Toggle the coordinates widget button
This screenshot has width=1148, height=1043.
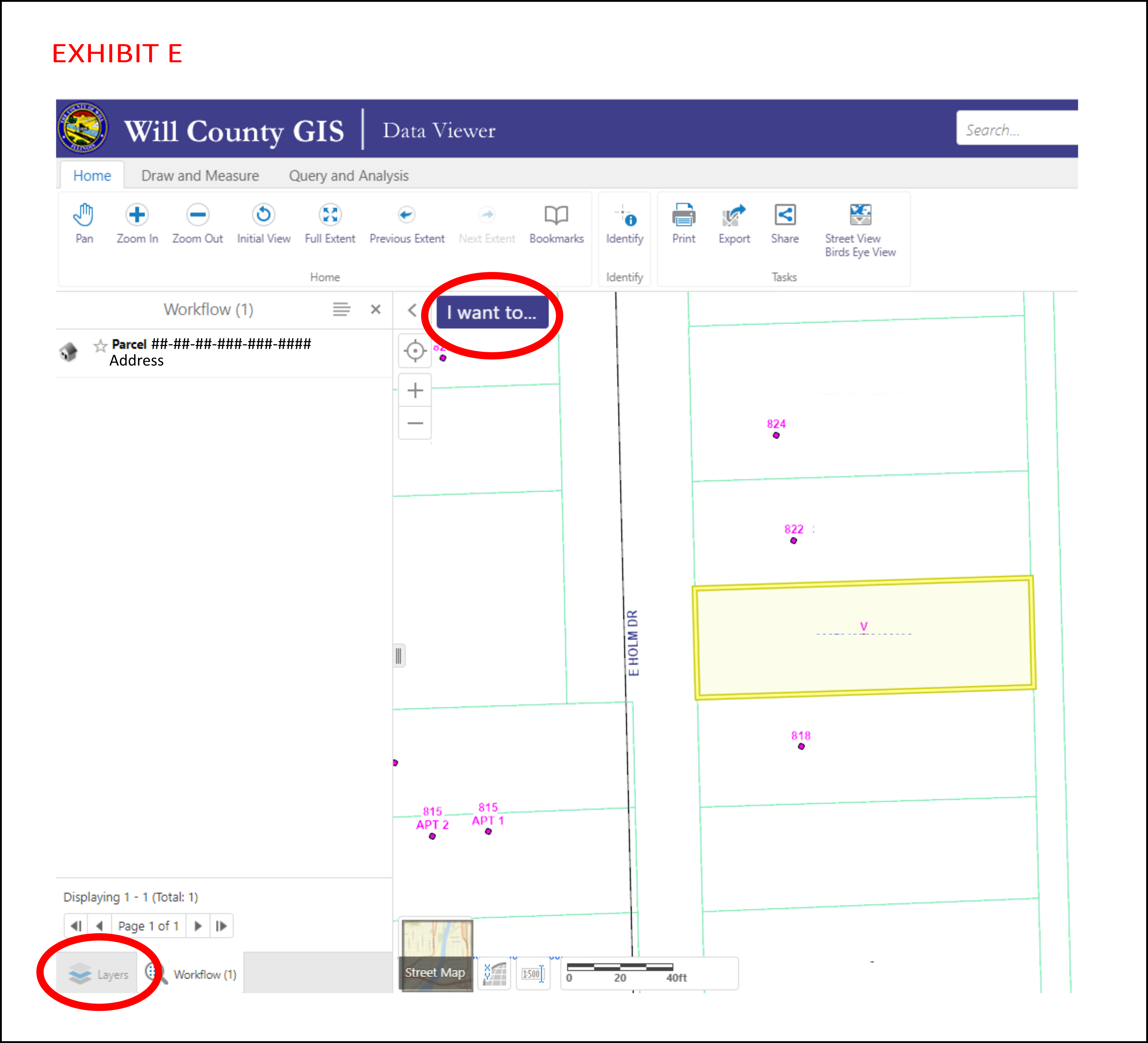[494, 973]
